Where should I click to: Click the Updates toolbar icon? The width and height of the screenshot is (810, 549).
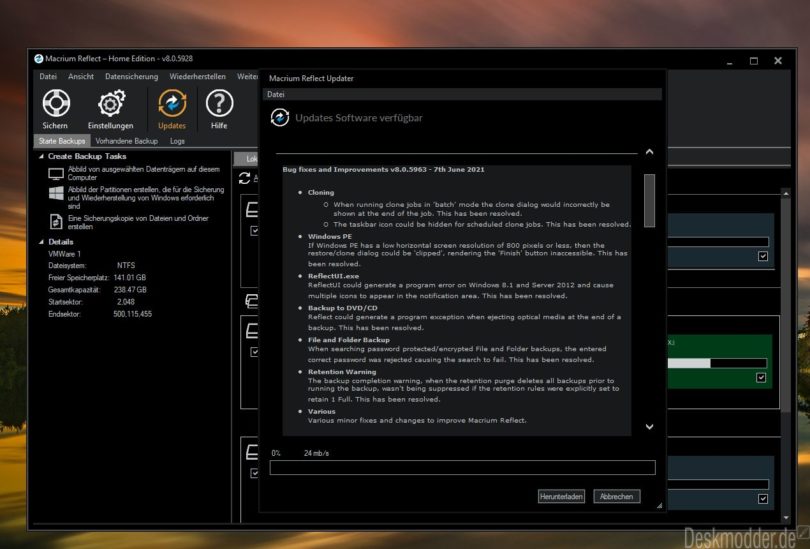(x=172, y=103)
